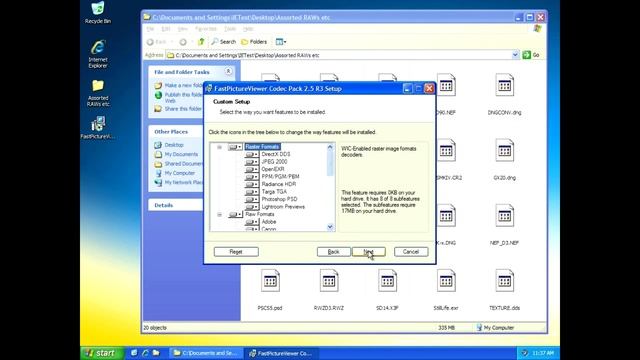640x360 pixels.
Task: Click the Go button beside address bar
Action: point(531,55)
